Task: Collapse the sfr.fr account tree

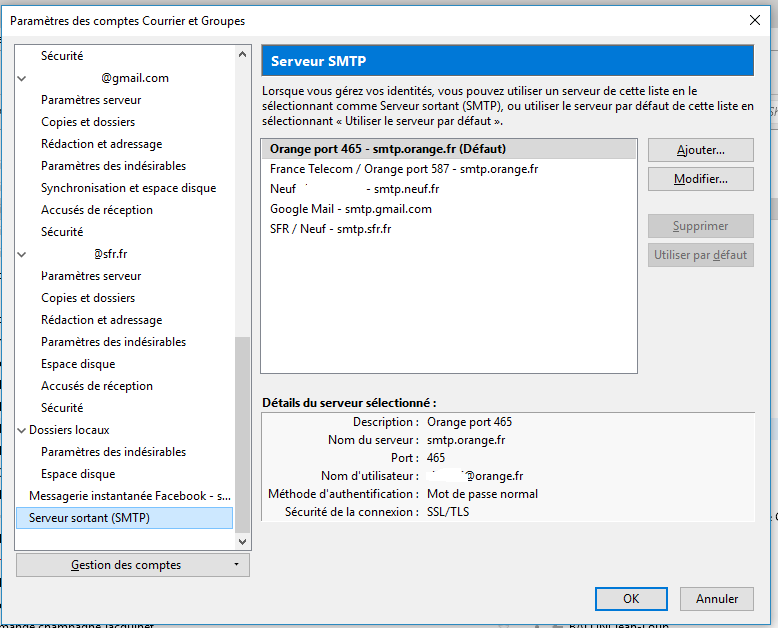Action: point(23,254)
